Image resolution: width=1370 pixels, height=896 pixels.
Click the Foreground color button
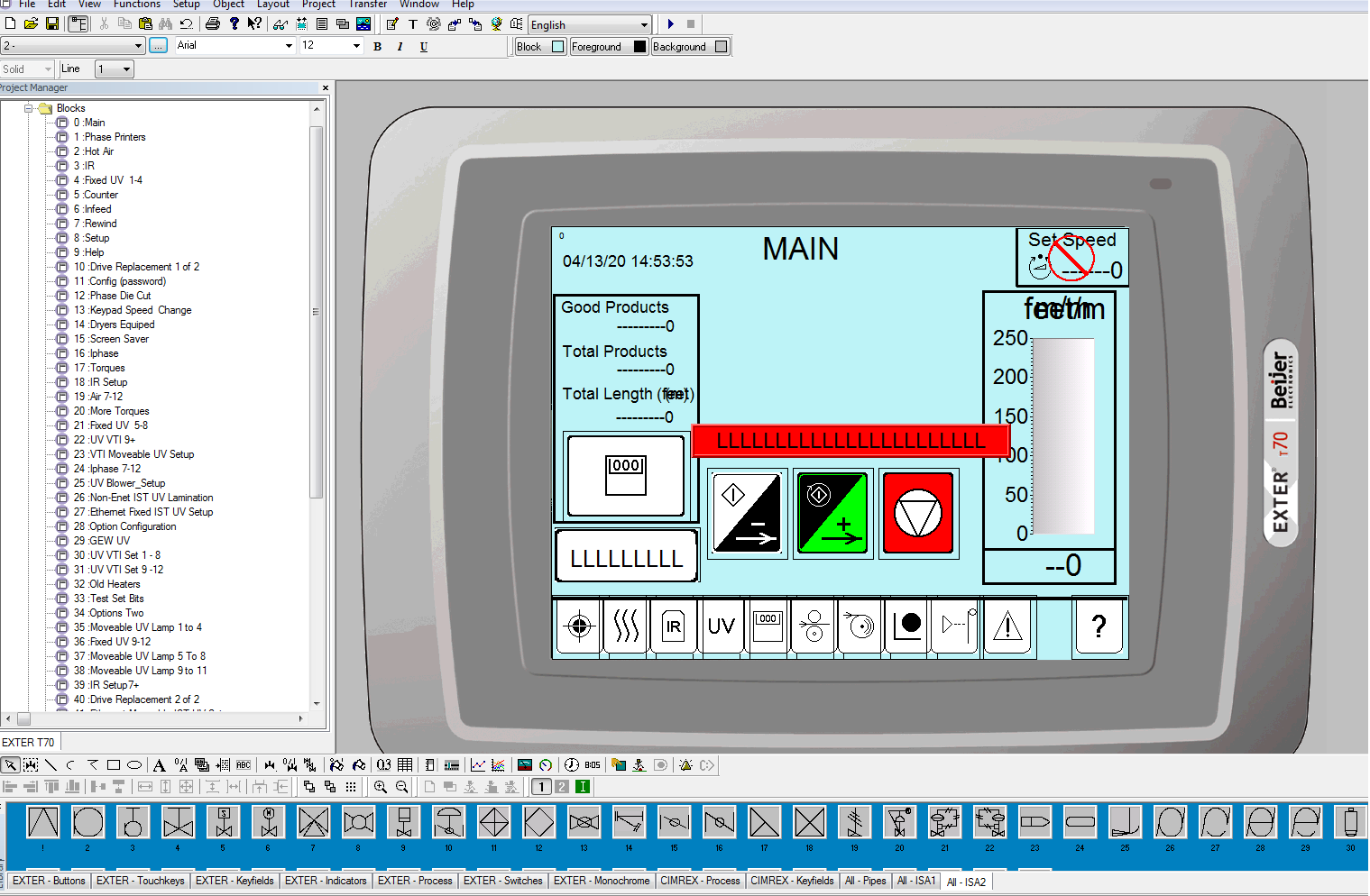(x=597, y=47)
